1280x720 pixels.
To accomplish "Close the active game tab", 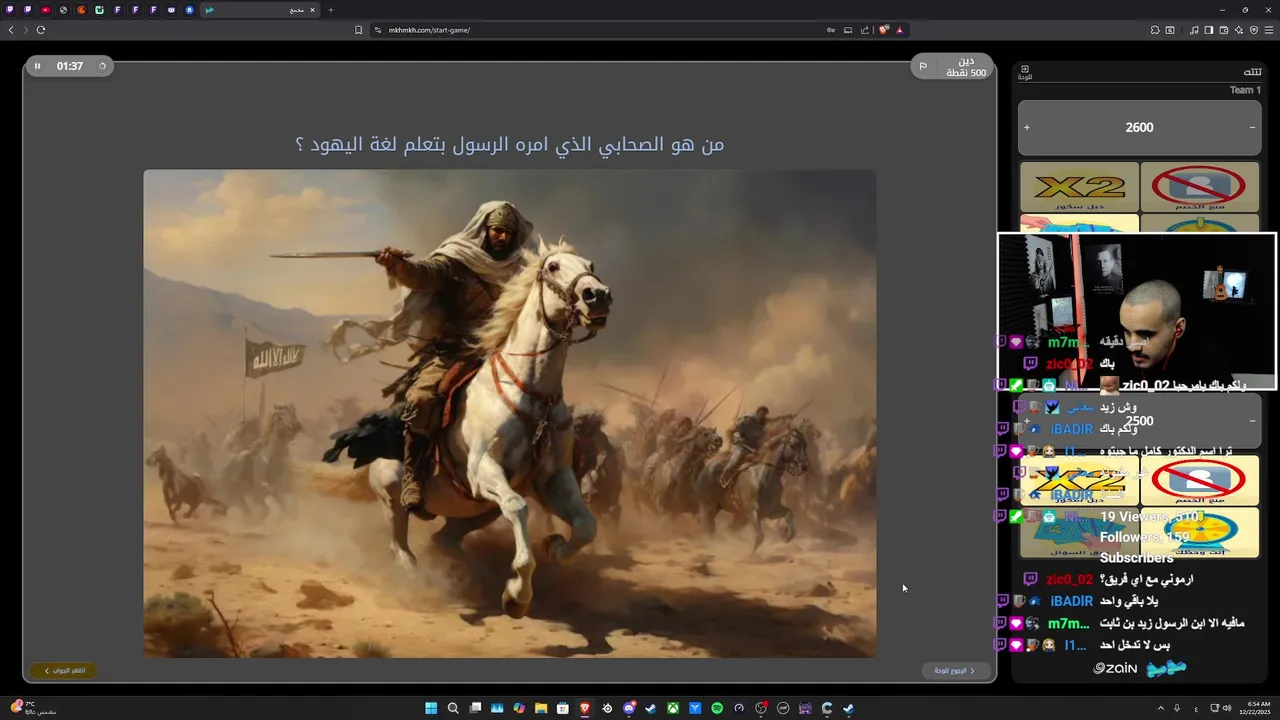I will (x=312, y=10).
